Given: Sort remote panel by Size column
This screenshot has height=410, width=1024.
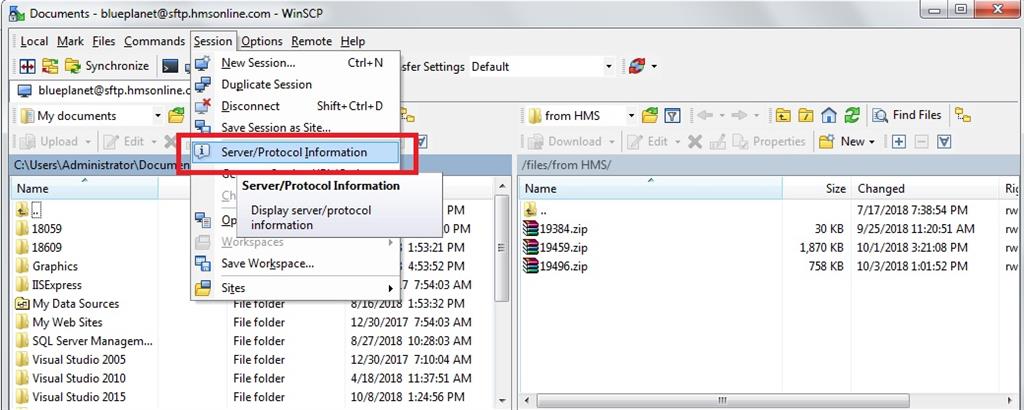Looking at the screenshot, I should pyautogui.click(x=816, y=188).
